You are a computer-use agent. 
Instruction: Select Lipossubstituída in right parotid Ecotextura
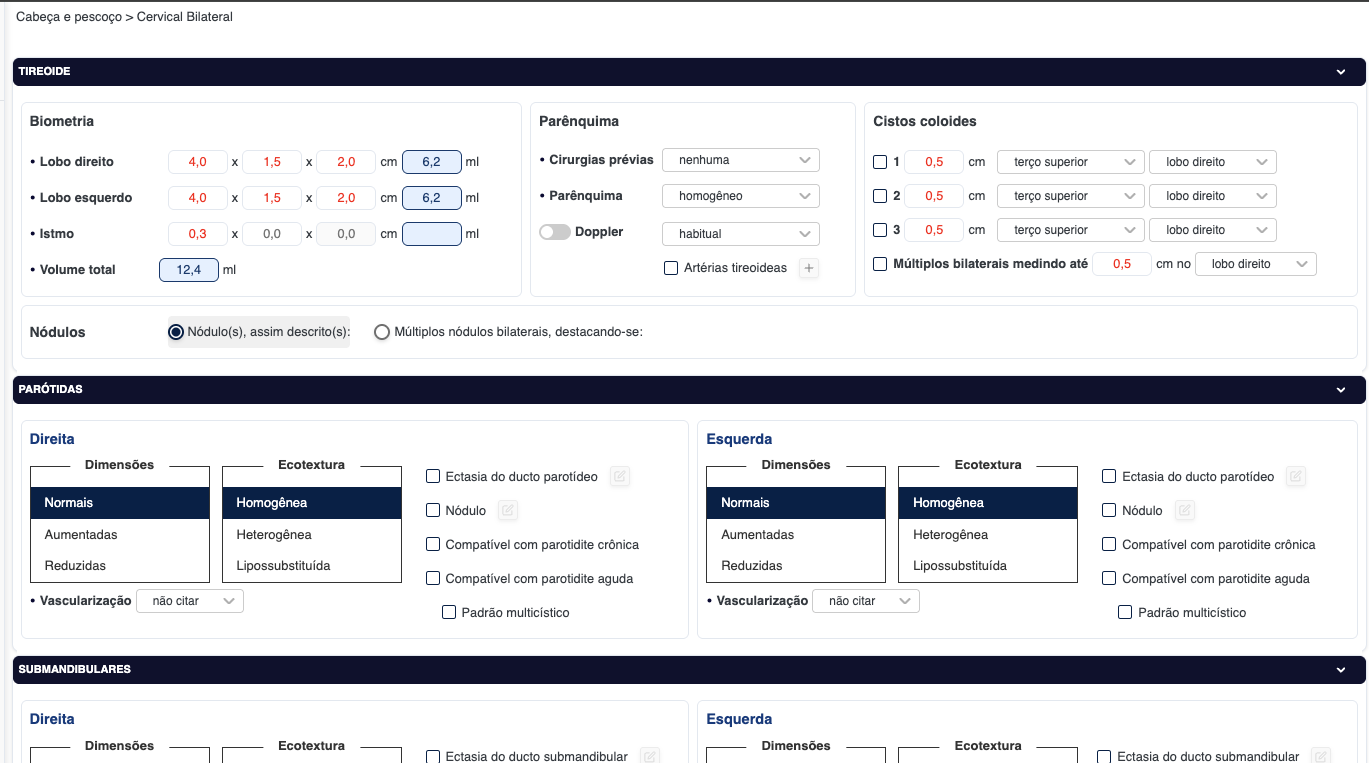click(283, 566)
